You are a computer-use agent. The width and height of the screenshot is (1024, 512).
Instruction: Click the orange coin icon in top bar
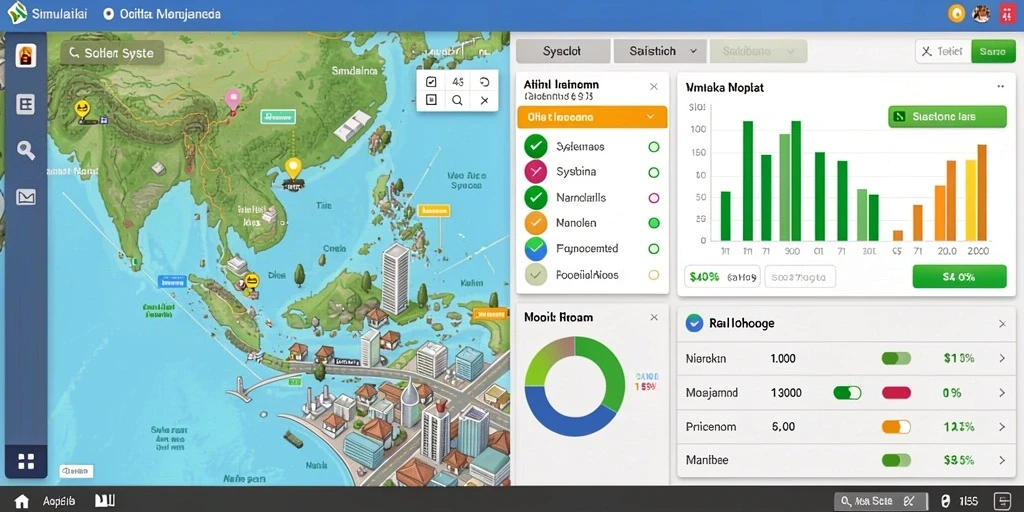pyautogui.click(x=956, y=14)
